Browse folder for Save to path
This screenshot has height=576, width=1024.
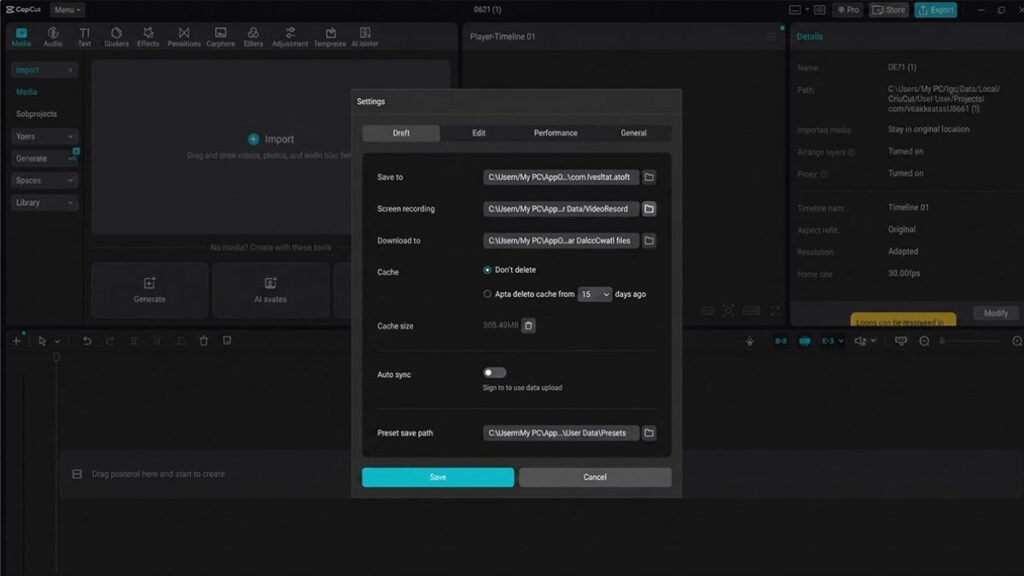[648, 177]
